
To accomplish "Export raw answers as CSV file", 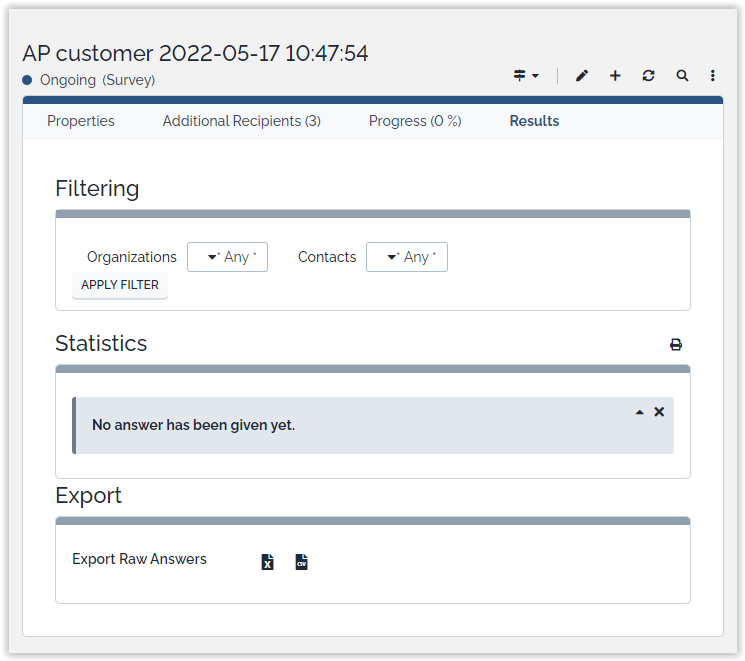I will coord(301,562).
